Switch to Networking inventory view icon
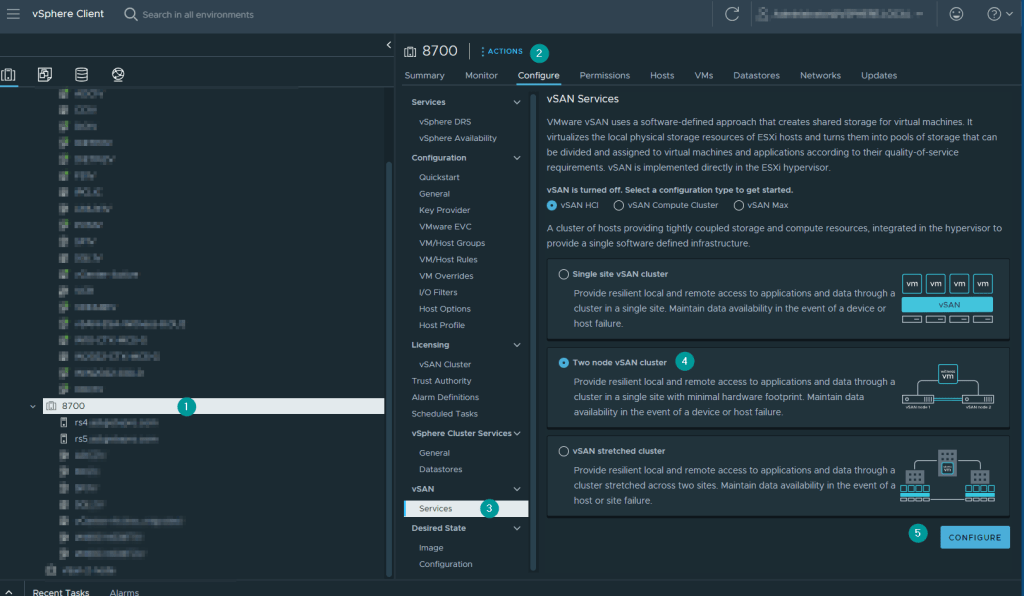This screenshot has width=1024, height=596. [x=118, y=75]
